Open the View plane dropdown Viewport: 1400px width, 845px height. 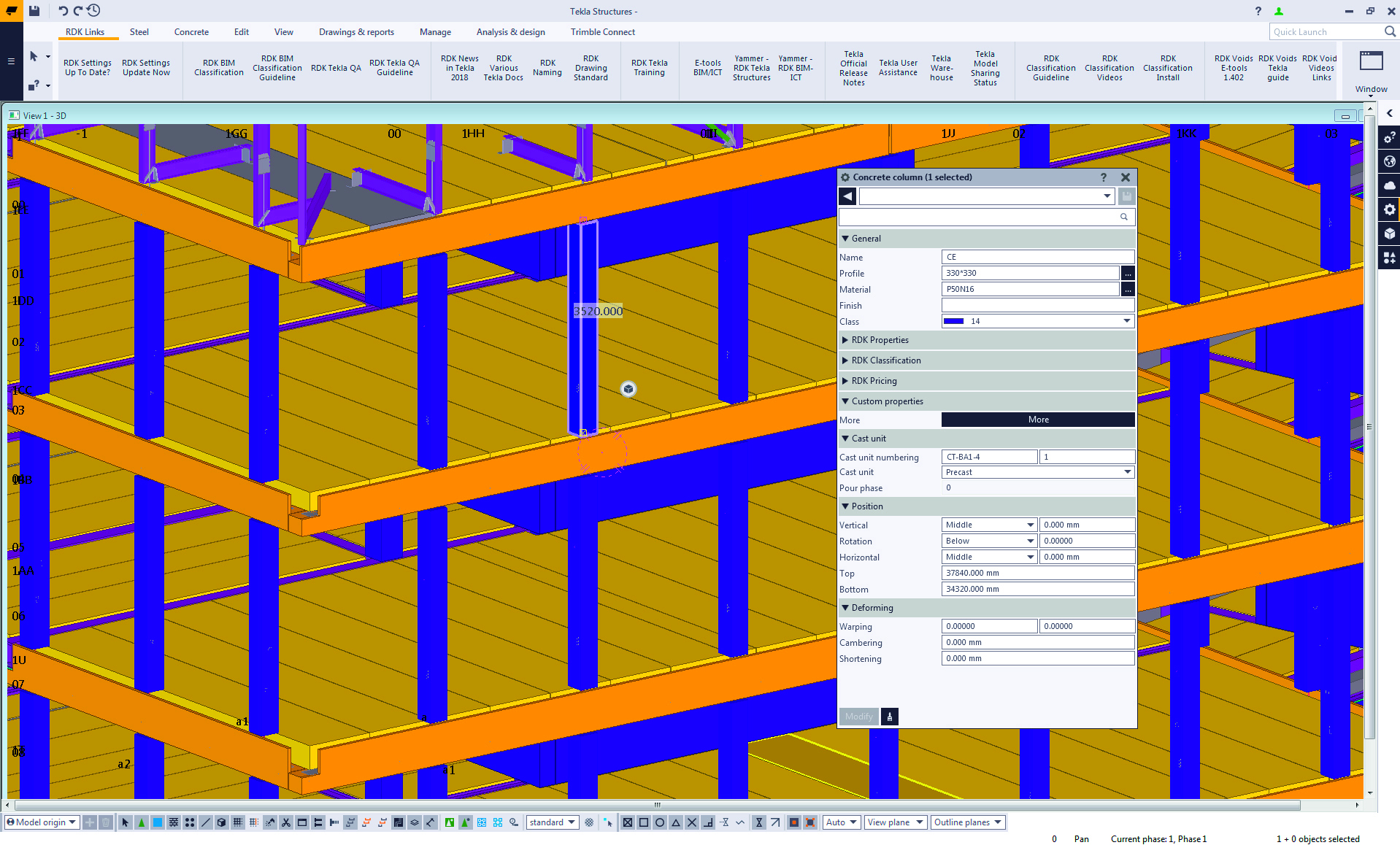tap(895, 822)
